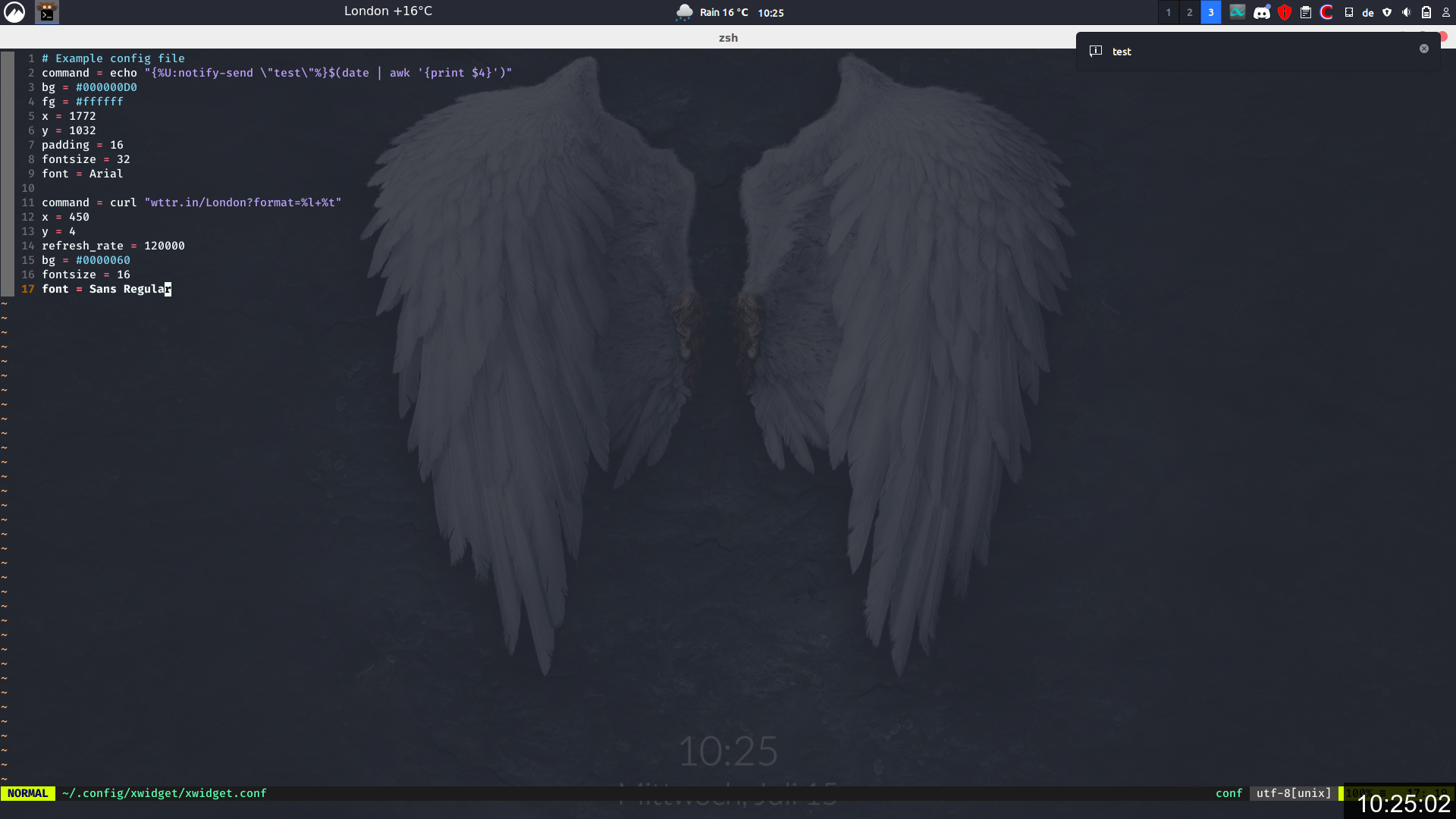Screen dimensions: 1456x819
Task: Click the terminal taskbar icon
Action: coord(47,12)
